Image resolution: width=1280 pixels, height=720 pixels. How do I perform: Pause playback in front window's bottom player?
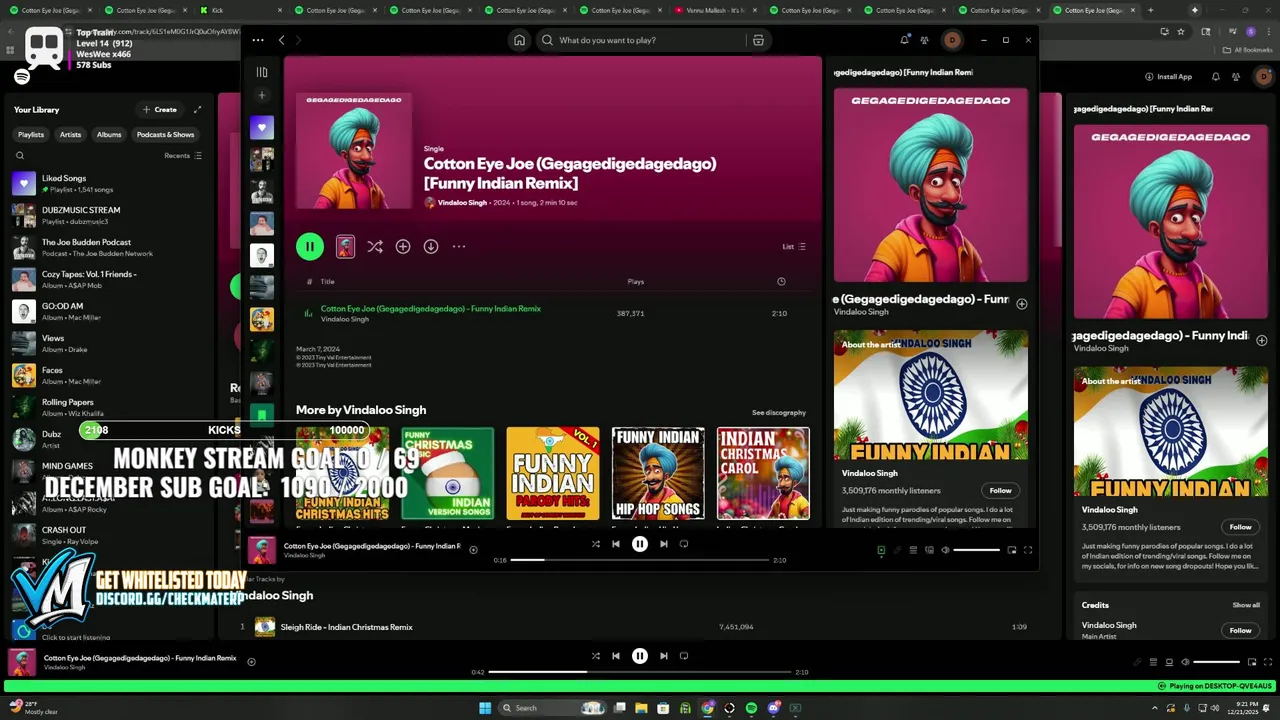pos(640,544)
